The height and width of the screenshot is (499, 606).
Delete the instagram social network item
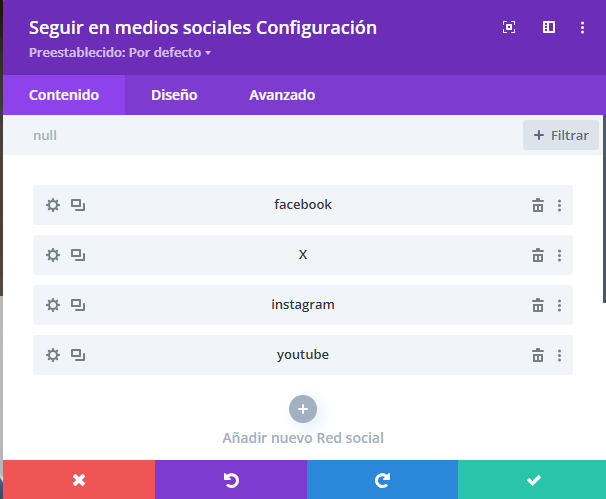(x=537, y=305)
